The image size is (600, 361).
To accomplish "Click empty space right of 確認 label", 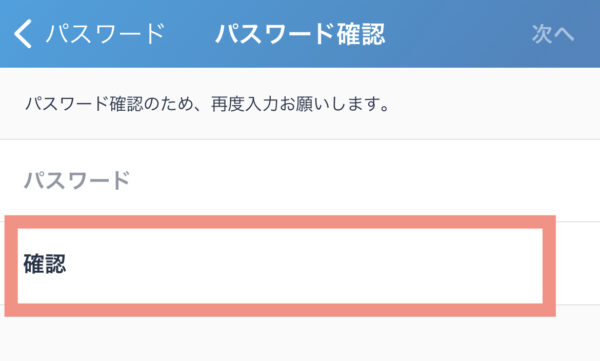I will pyautogui.click(x=302, y=264).
